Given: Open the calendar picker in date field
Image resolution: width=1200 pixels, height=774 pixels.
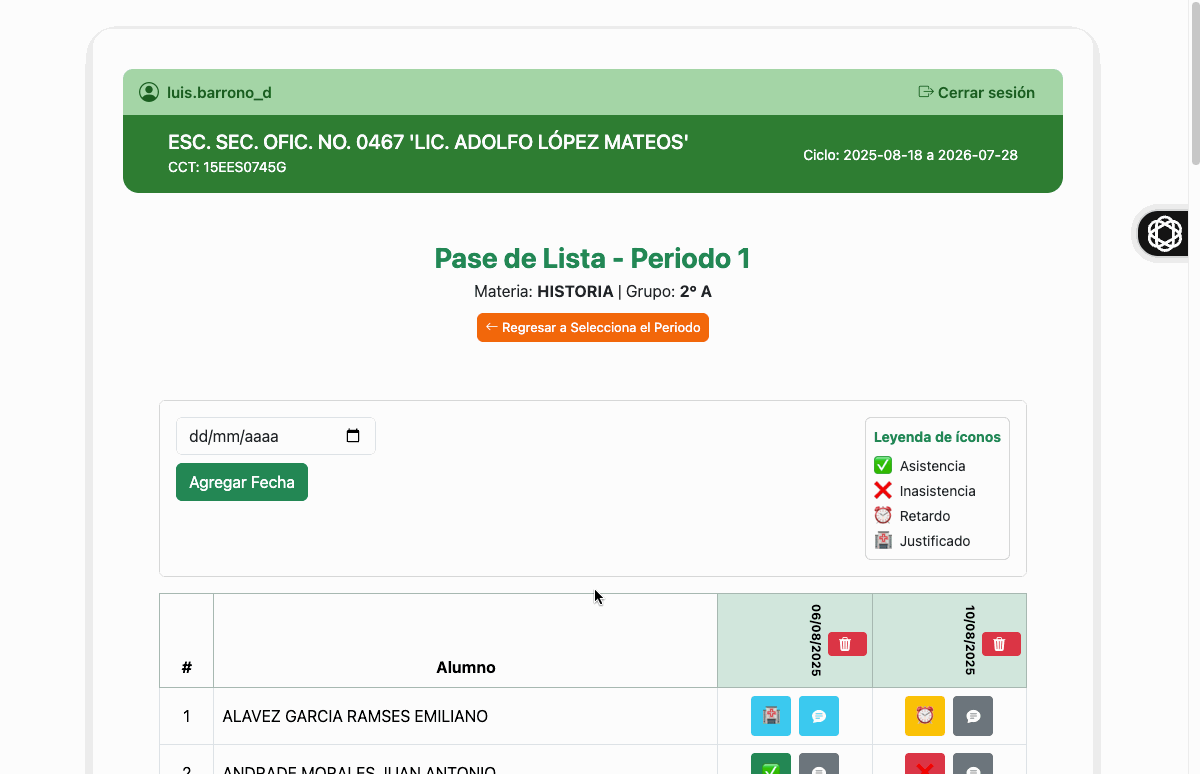Looking at the screenshot, I should (353, 436).
